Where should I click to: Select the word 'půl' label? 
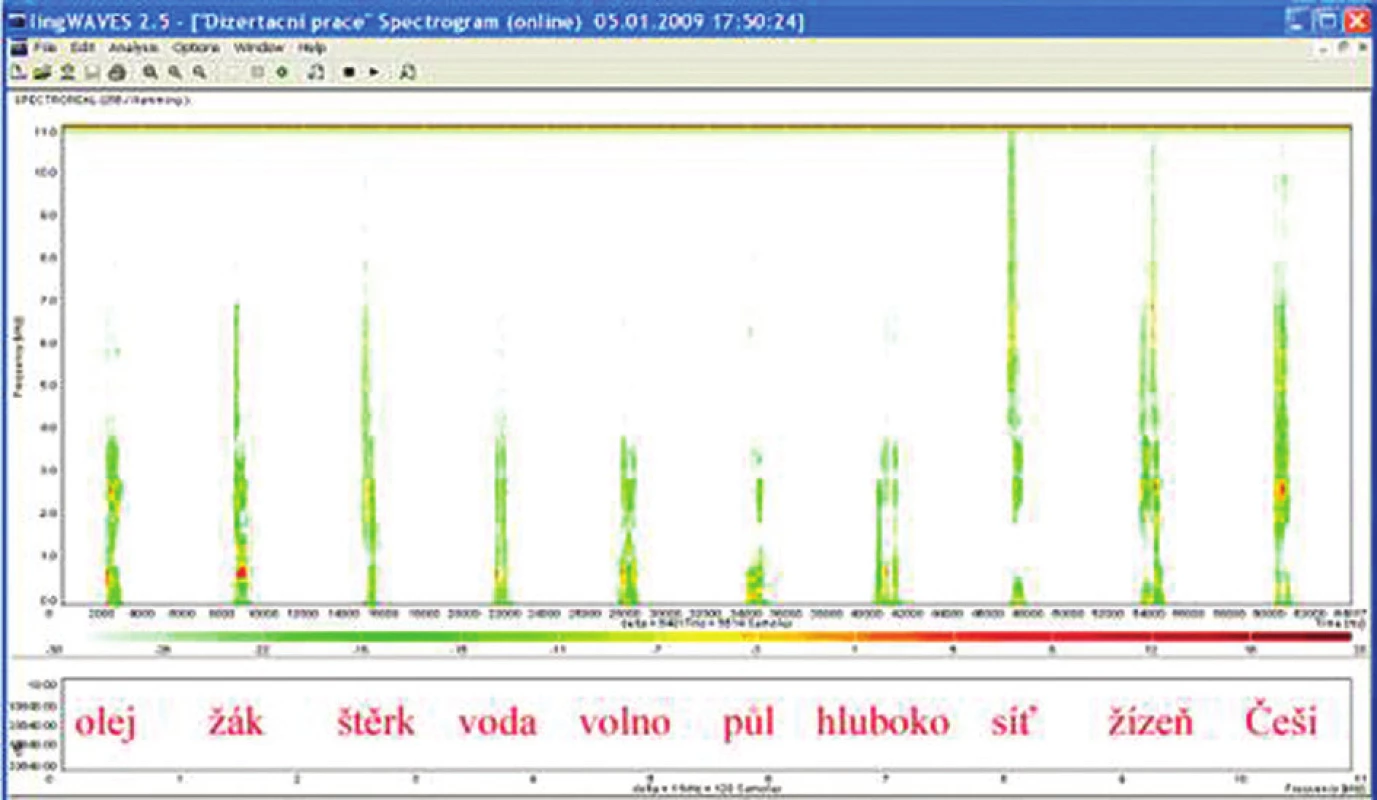pos(748,722)
